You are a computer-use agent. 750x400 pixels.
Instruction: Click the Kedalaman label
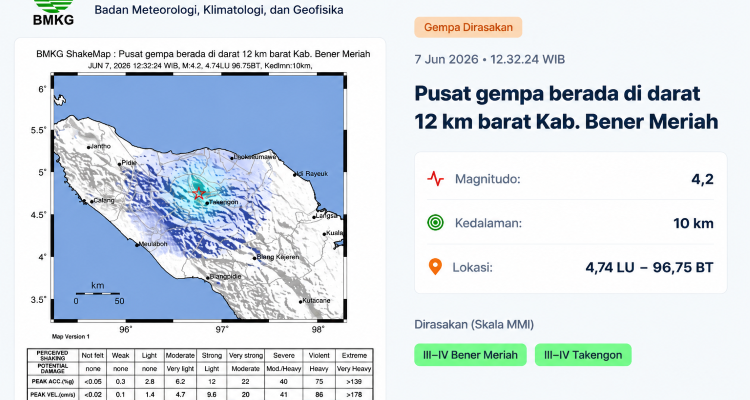pos(488,223)
